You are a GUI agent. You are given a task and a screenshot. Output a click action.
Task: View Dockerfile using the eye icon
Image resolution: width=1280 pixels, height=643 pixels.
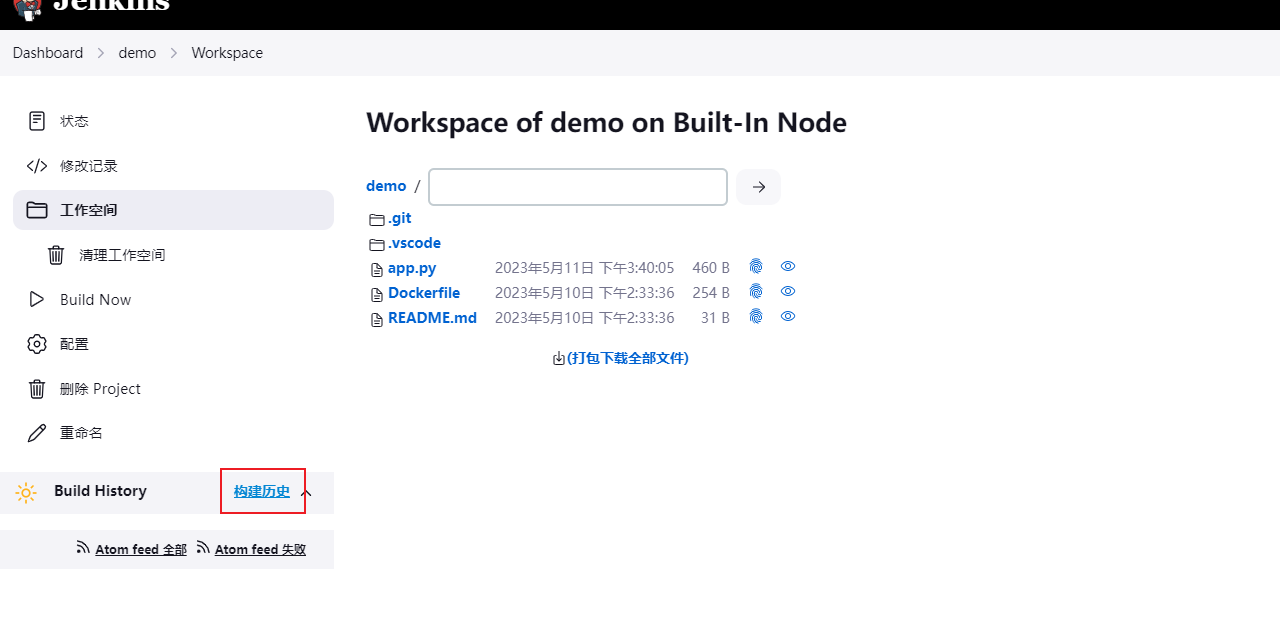788,292
